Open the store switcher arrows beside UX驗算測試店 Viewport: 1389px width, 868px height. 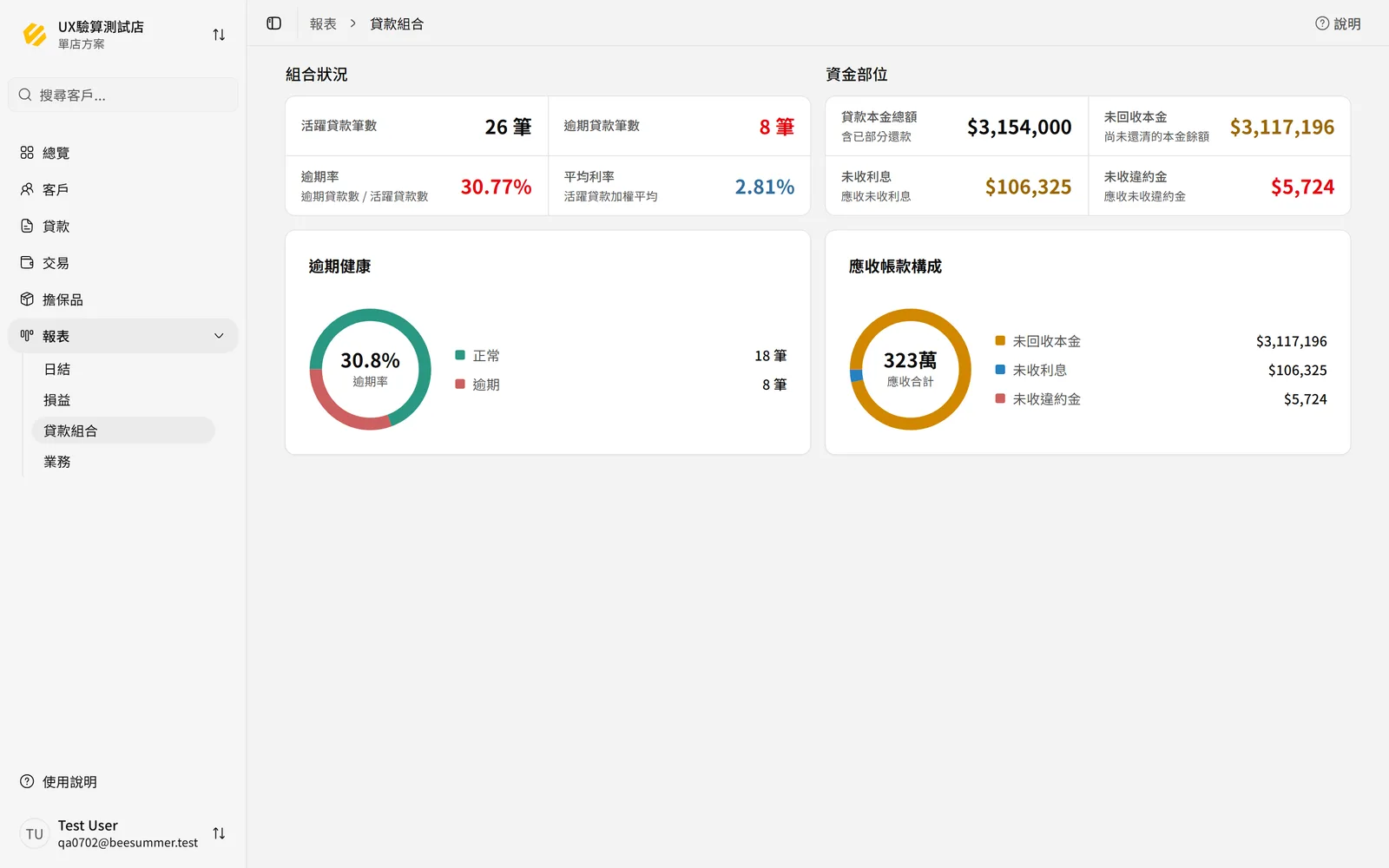(x=219, y=35)
